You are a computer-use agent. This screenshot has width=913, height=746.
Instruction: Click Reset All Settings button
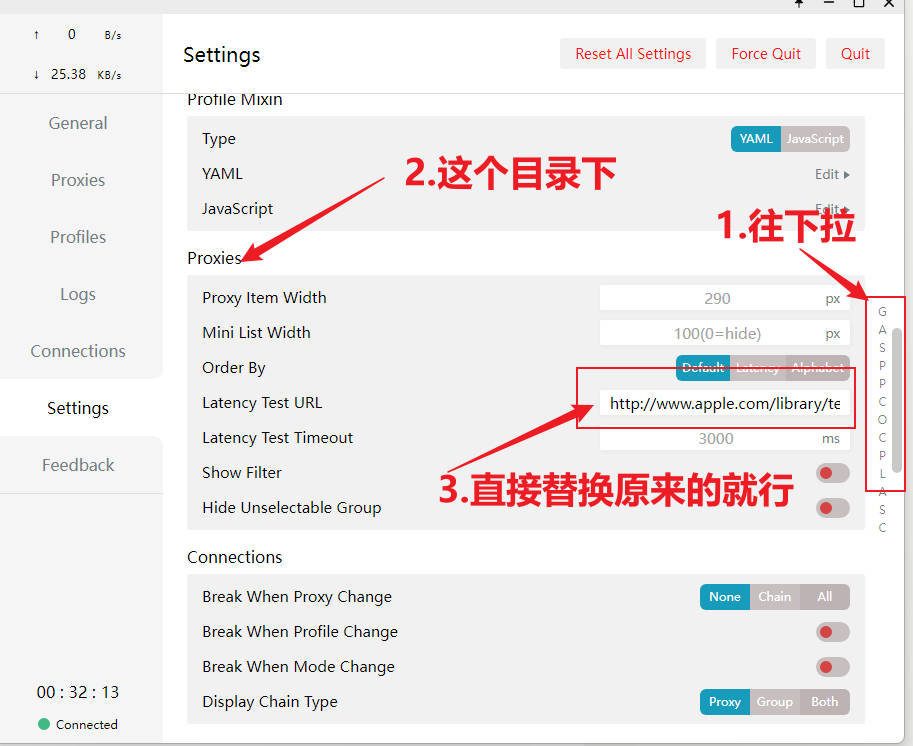pos(633,54)
